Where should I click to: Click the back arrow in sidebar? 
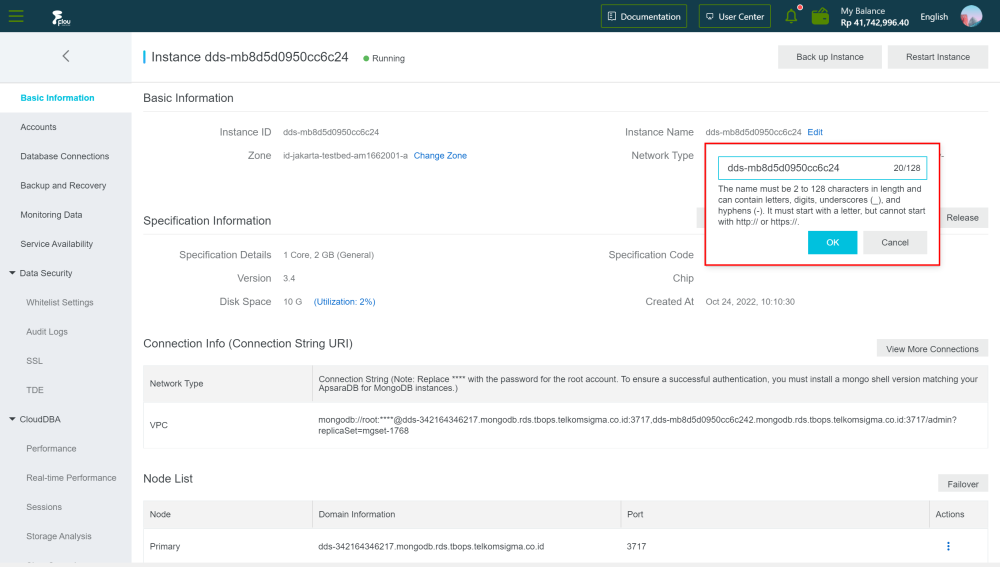66,56
